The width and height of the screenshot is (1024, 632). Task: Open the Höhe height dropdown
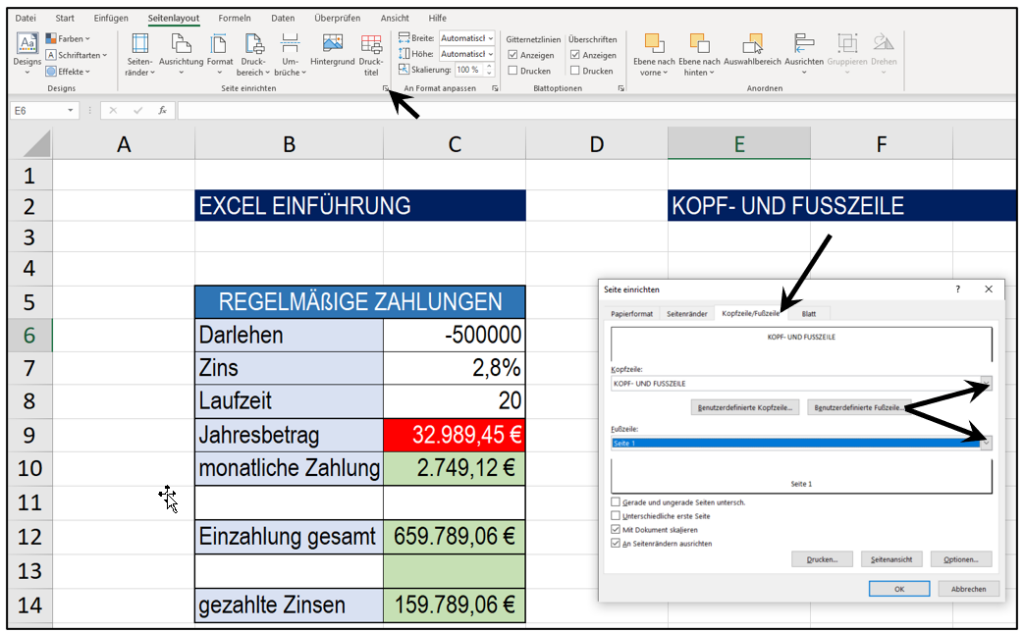pyautogui.click(x=490, y=54)
